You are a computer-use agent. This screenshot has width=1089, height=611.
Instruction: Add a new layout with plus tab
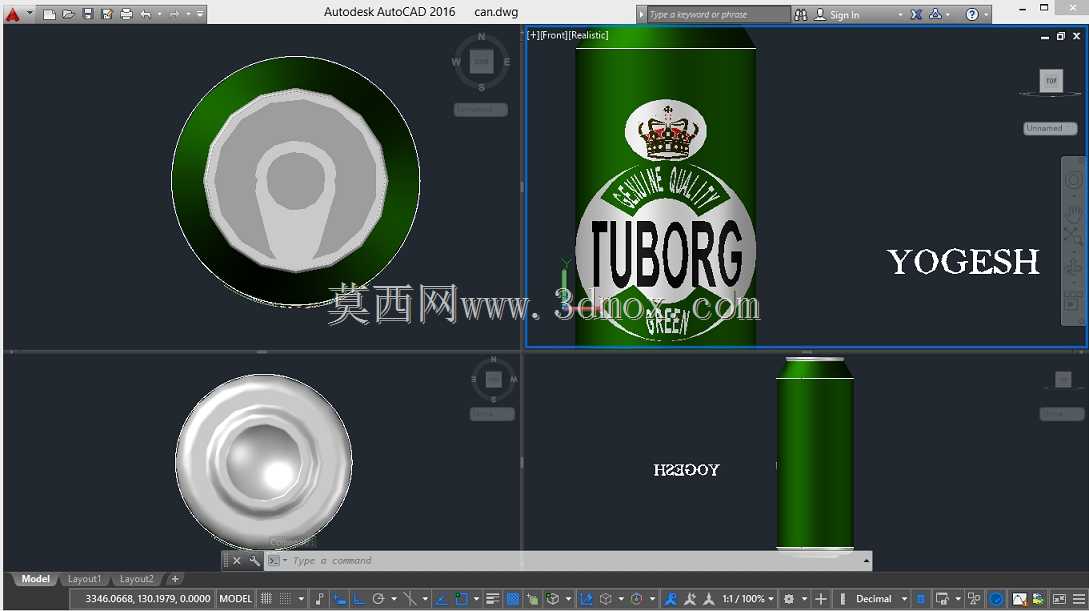click(175, 579)
